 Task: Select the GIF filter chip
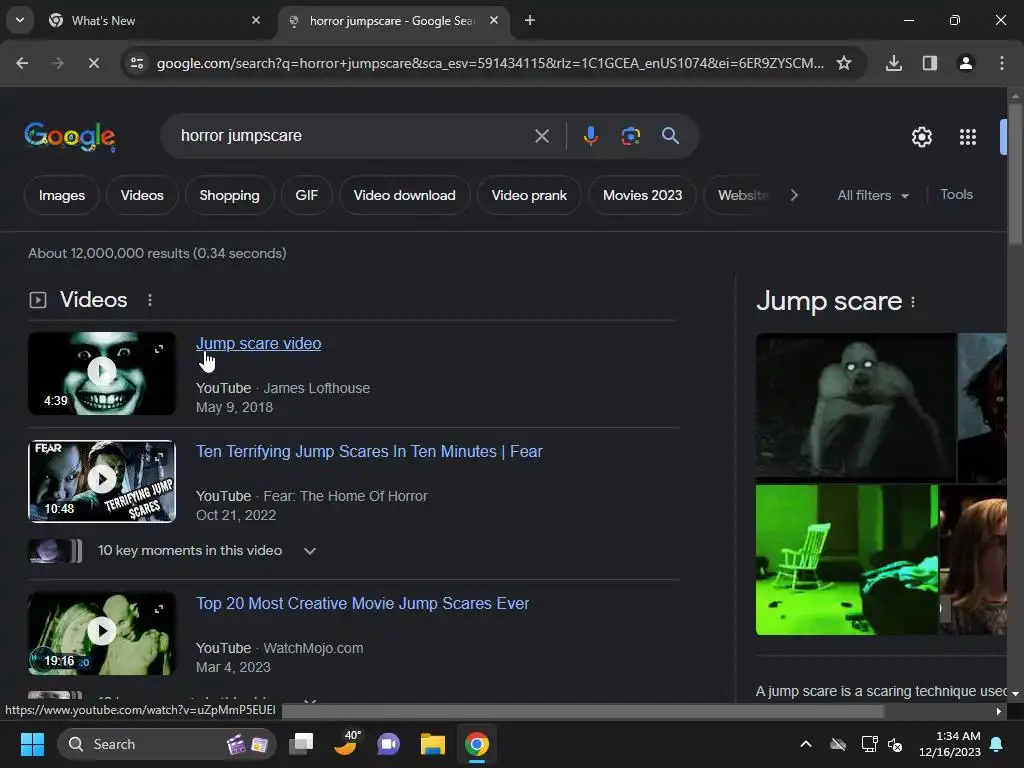click(306, 195)
